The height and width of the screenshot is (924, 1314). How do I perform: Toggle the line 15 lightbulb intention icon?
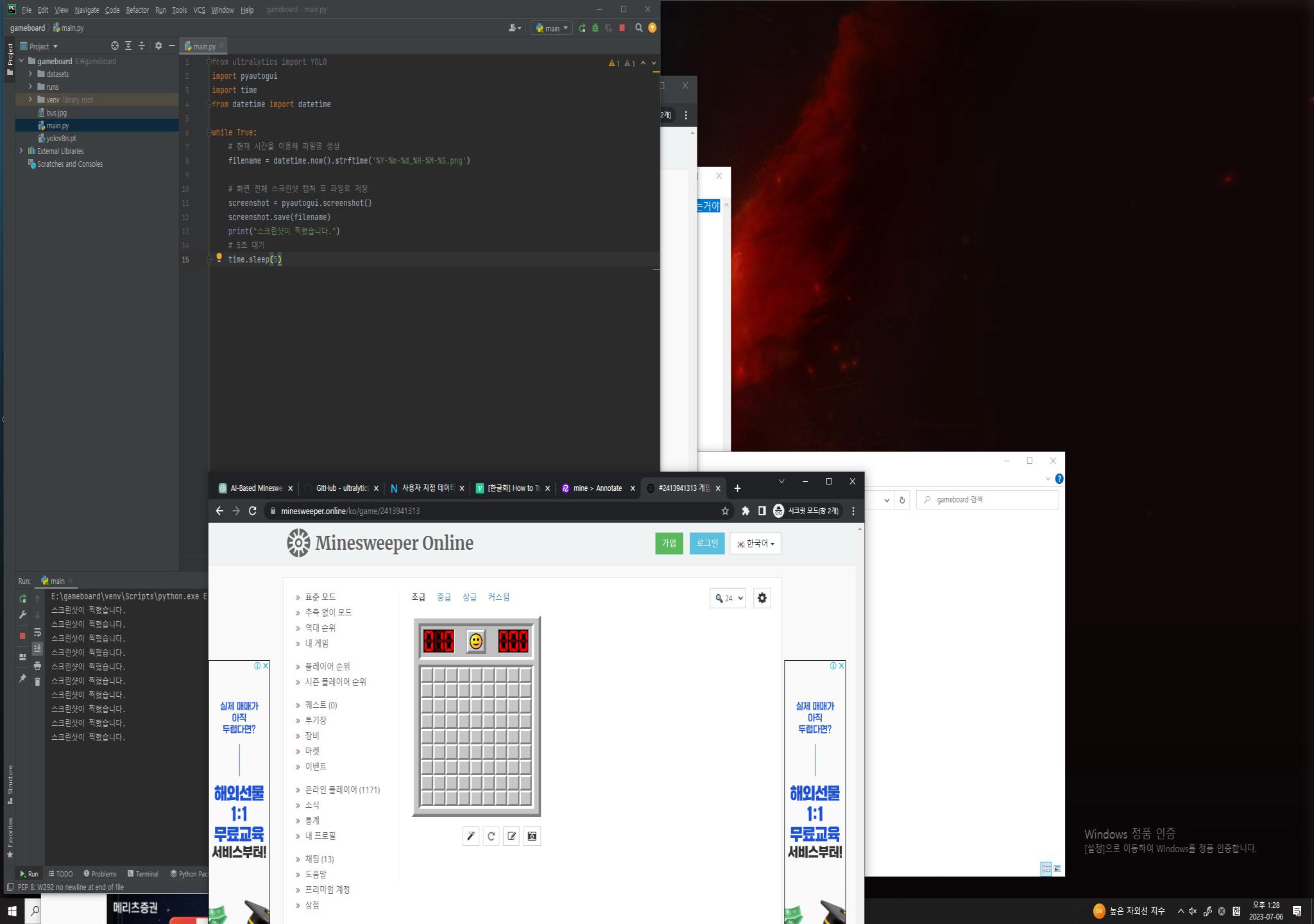[x=219, y=257]
